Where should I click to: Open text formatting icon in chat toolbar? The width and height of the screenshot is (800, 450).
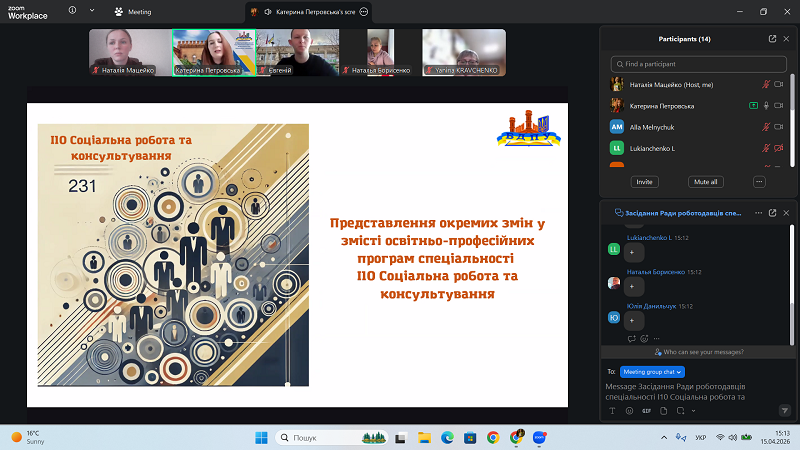611,411
